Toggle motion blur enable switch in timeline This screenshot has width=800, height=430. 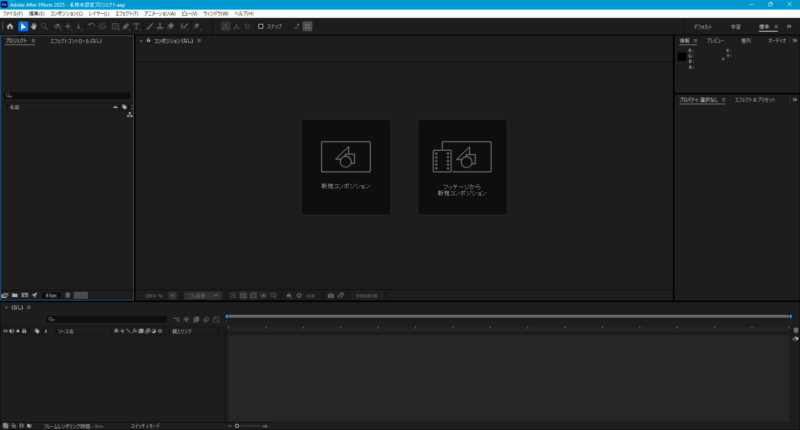pyautogui.click(x=206, y=320)
